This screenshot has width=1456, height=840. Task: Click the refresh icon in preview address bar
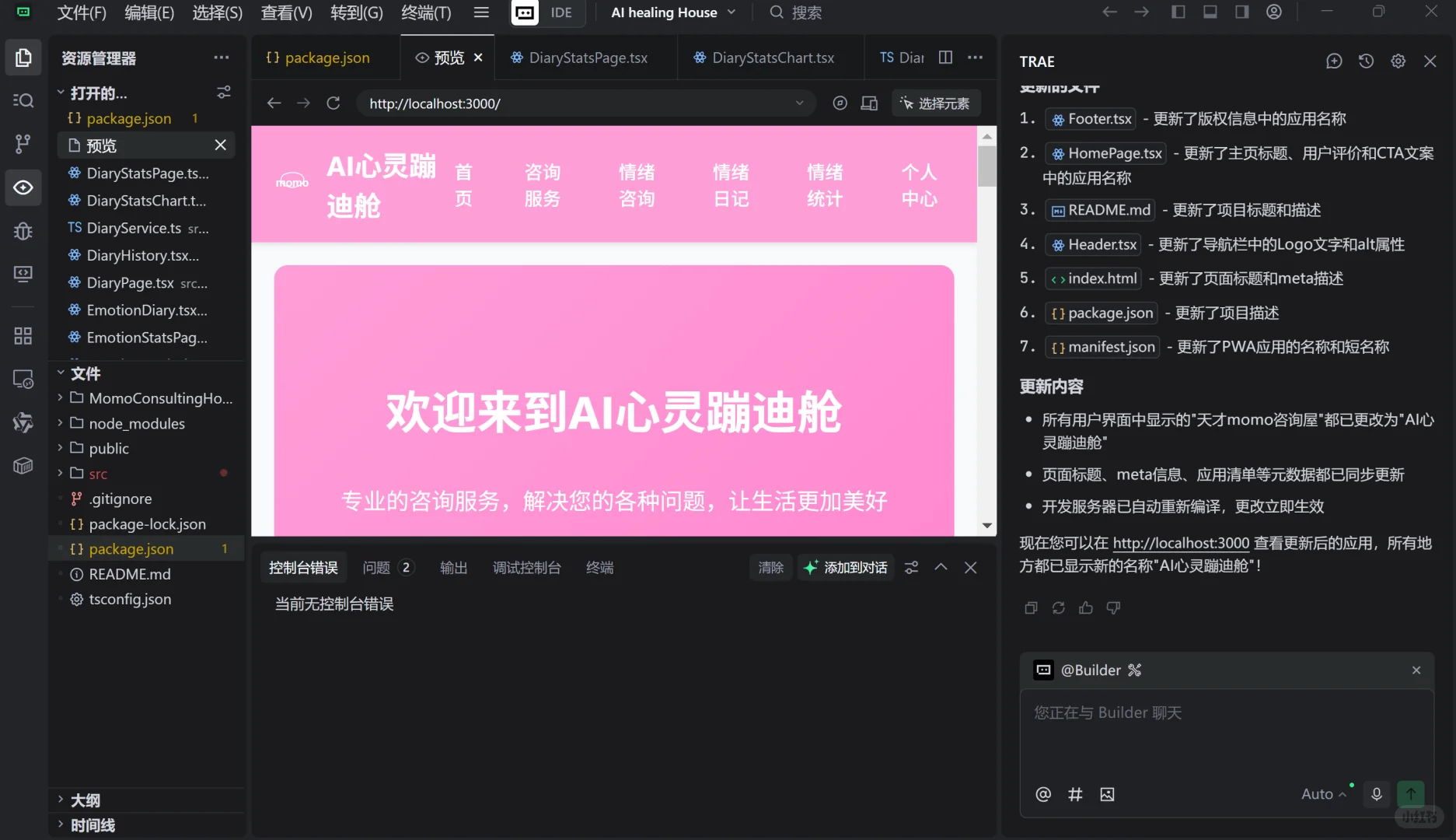pos(333,102)
